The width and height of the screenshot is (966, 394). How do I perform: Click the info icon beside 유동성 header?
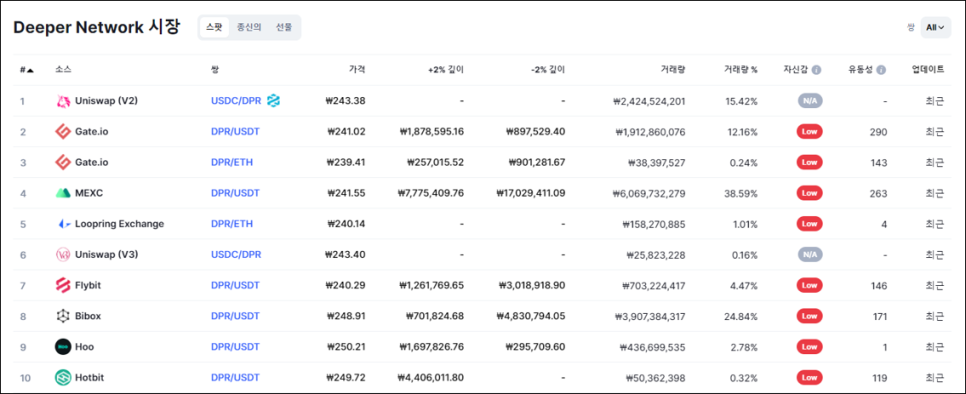pyautogui.click(x=881, y=70)
